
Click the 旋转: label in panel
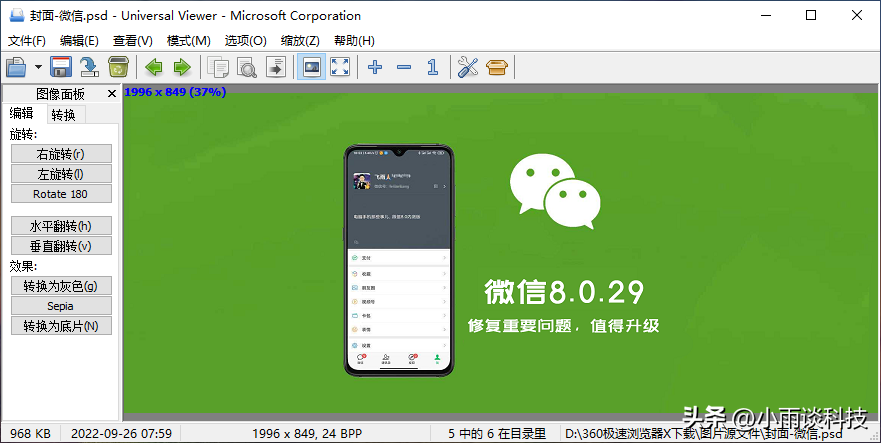24,134
